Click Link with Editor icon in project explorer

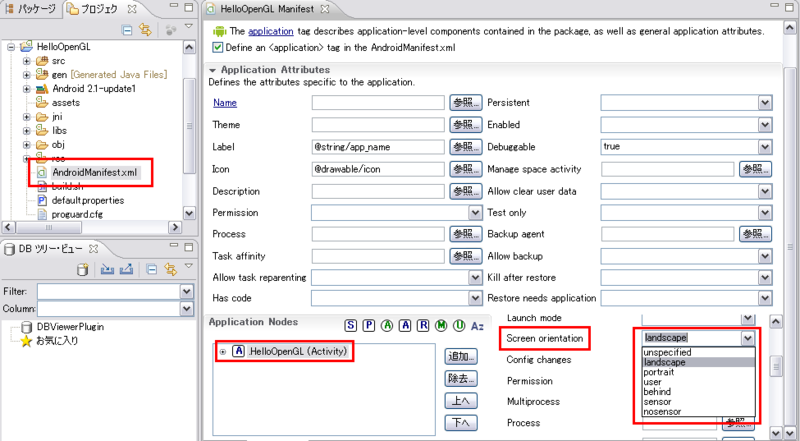pos(145,31)
